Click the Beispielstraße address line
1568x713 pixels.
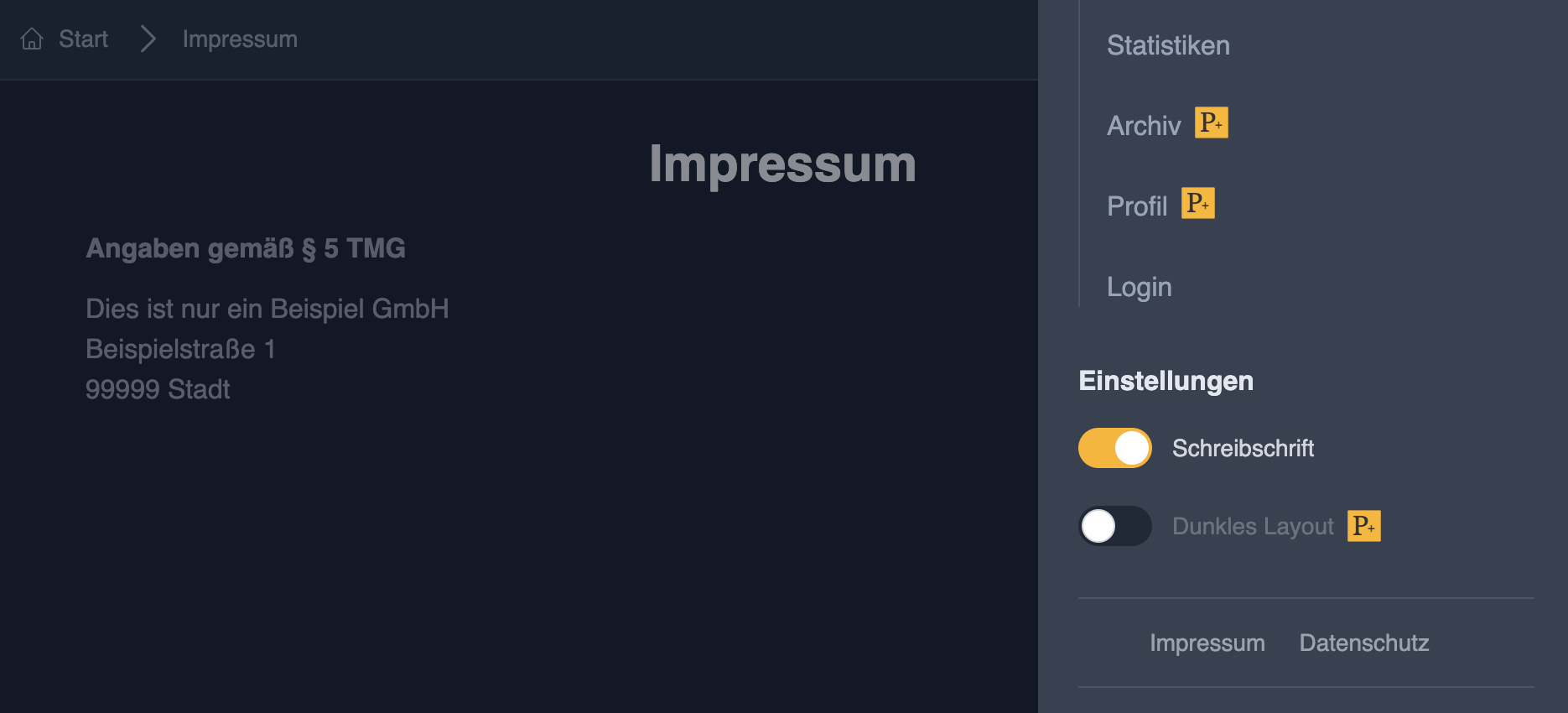[180, 349]
